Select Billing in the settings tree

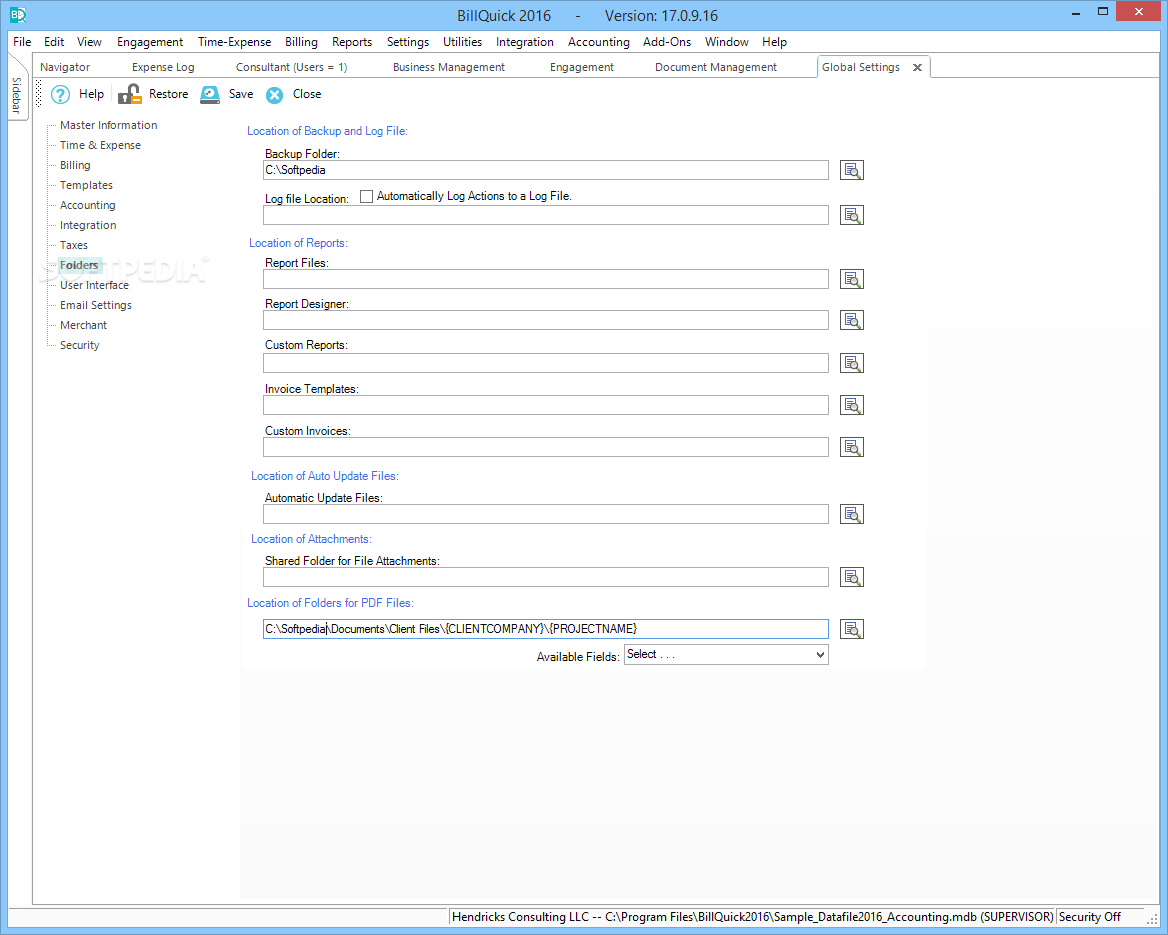click(74, 165)
